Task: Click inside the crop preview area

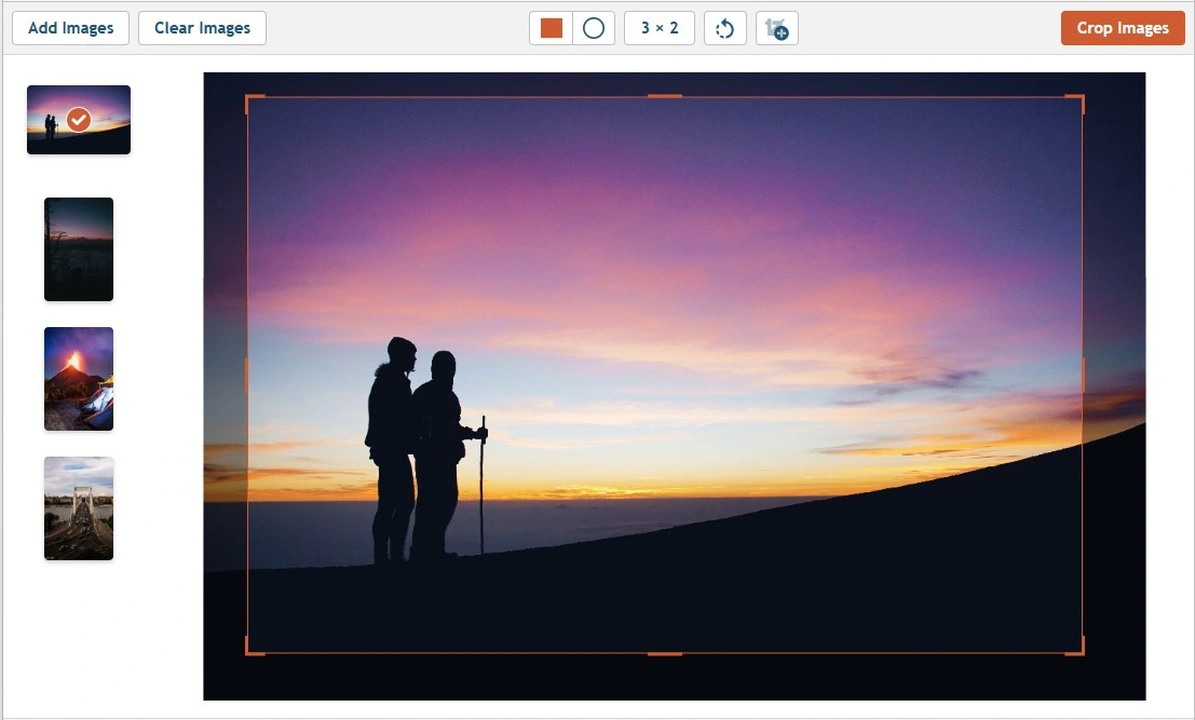Action: click(664, 374)
